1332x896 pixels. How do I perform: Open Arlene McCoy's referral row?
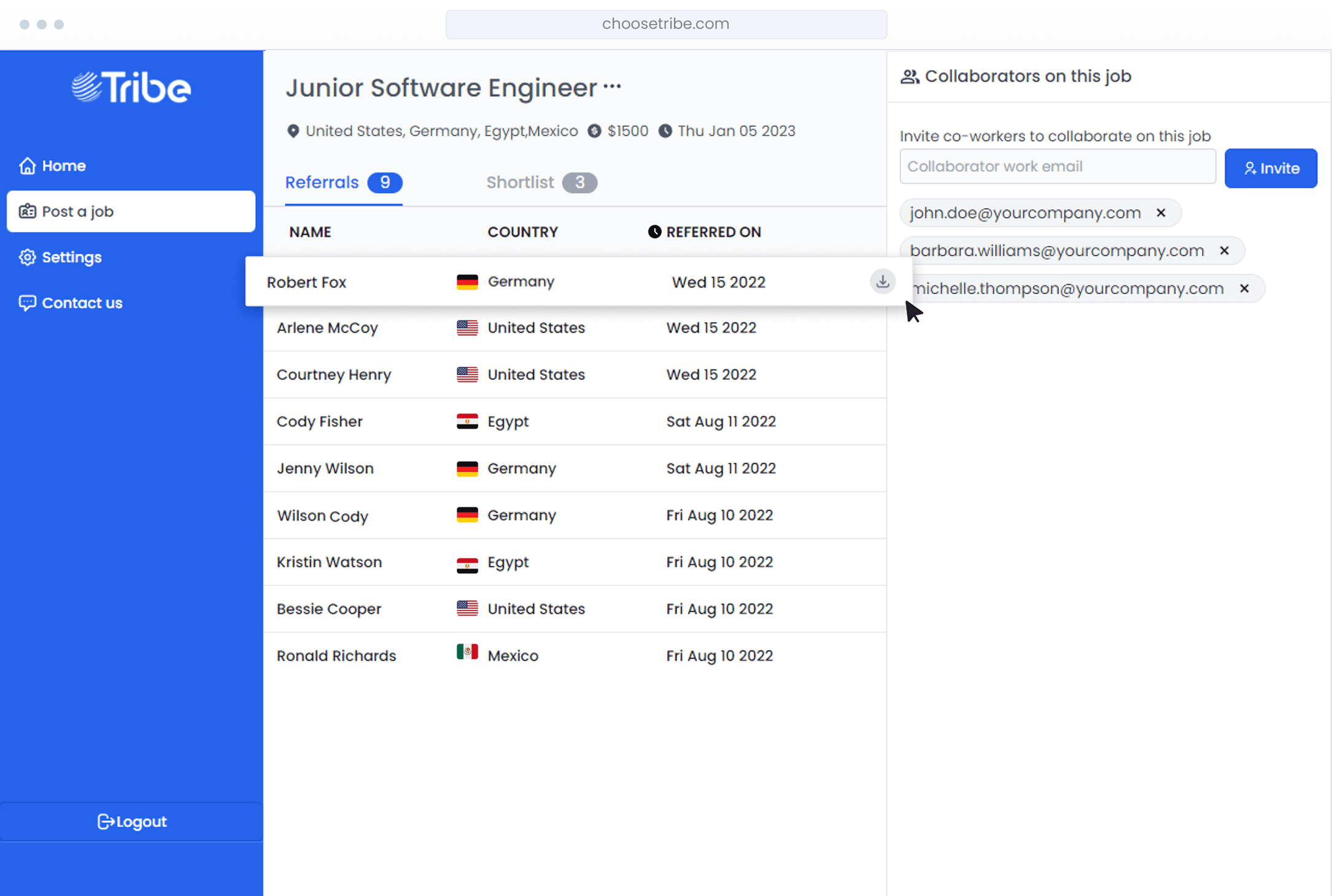click(x=328, y=328)
